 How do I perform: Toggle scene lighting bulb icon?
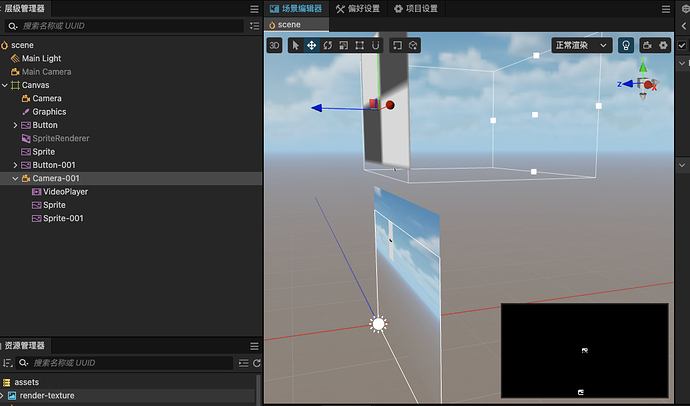click(x=626, y=45)
